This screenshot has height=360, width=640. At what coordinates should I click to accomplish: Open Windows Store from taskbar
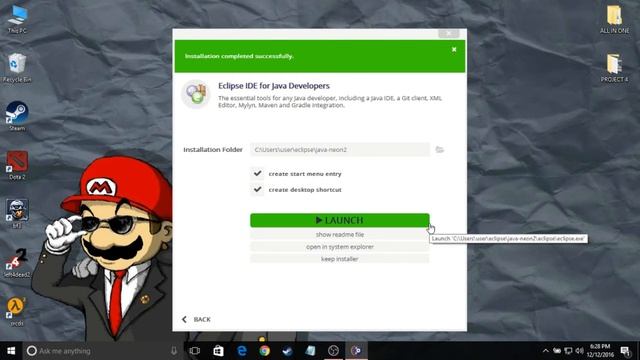[218, 351]
